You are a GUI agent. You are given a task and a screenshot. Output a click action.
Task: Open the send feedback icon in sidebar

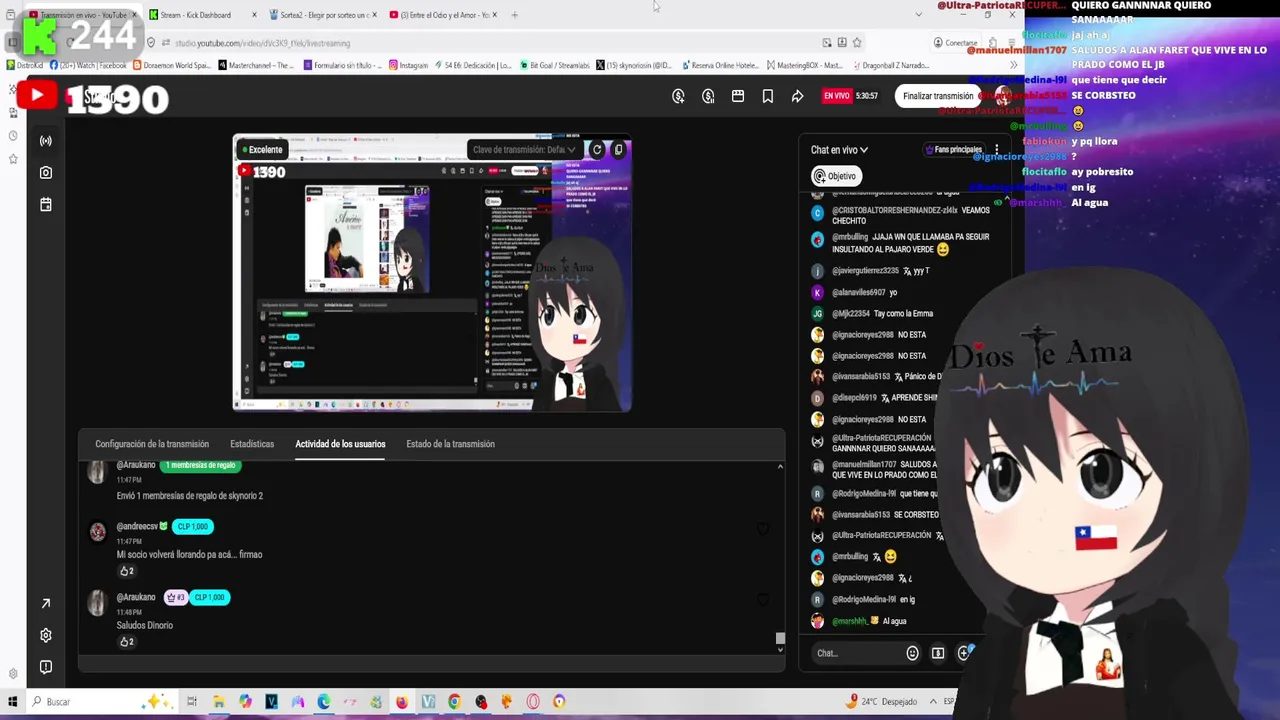click(x=45, y=667)
